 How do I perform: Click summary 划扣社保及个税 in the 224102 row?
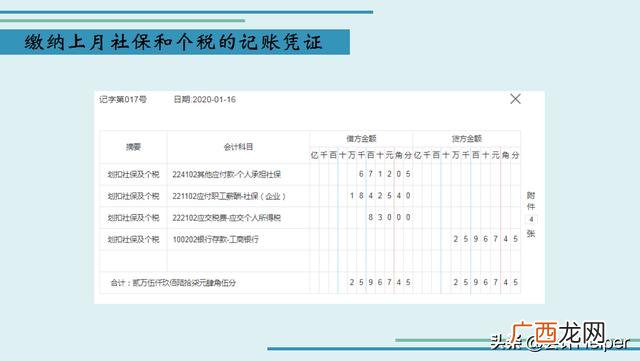click(x=133, y=174)
